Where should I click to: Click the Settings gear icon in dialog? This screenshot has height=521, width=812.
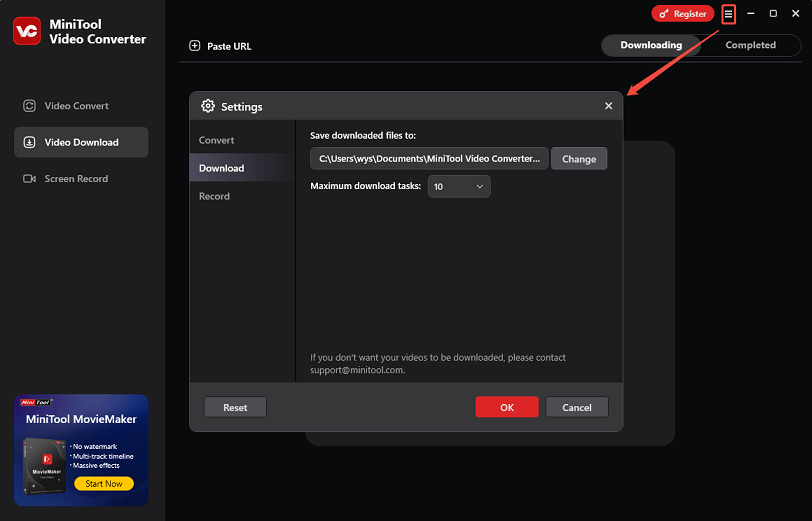pyautogui.click(x=208, y=106)
